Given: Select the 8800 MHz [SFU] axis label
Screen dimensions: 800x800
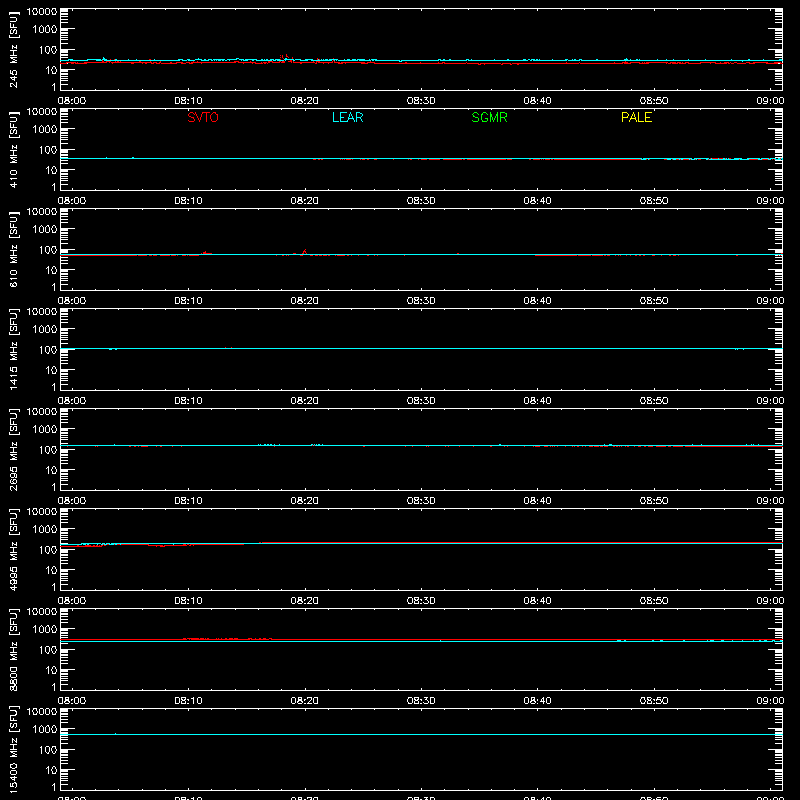Looking at the screenshot, I should click(13, 649).
